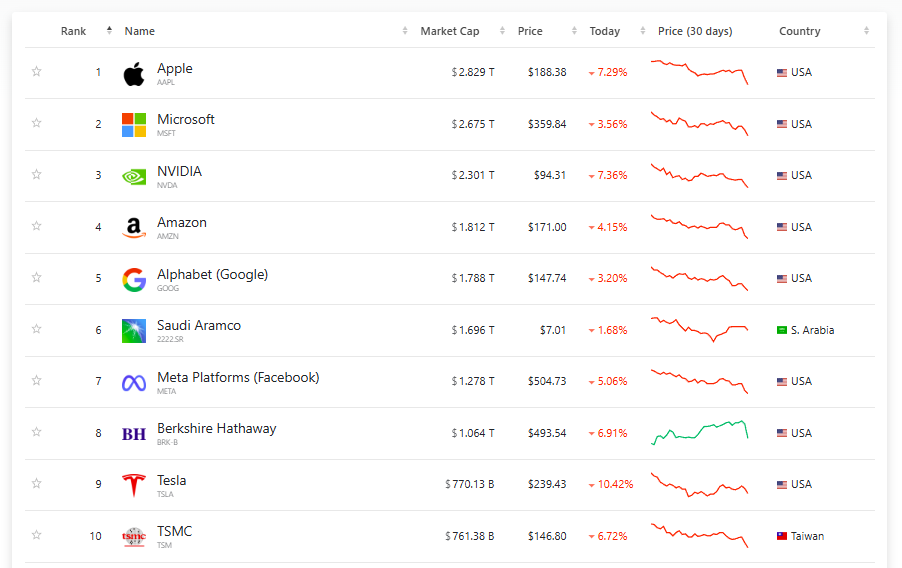Click the Microsoft four-square logo
Image resolution: width=902 pixels, height=568 pixels.
point(133,125)
